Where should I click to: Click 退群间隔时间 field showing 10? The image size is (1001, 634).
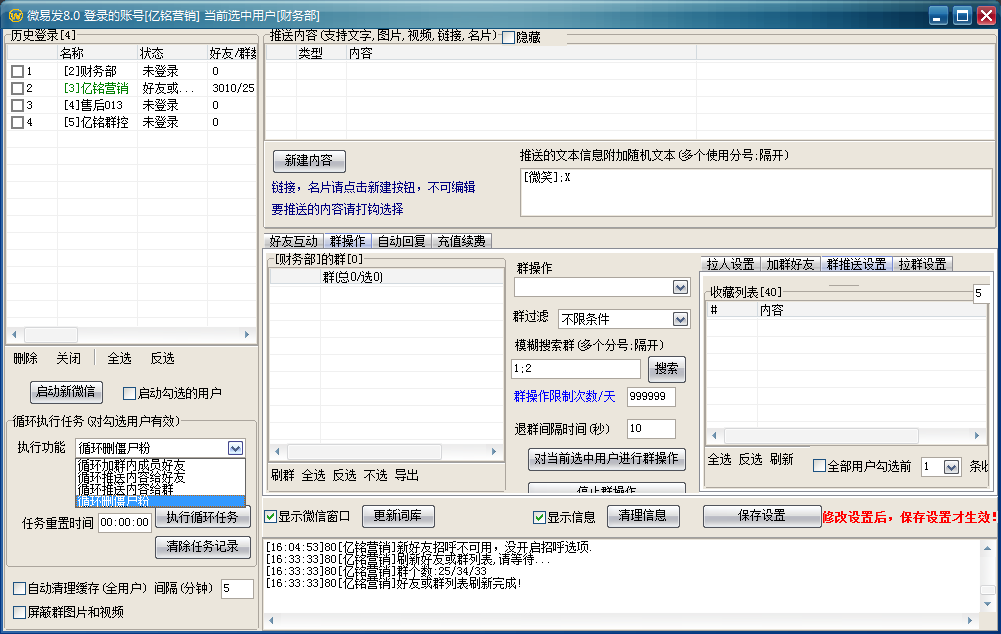click(x=651, y=428)
